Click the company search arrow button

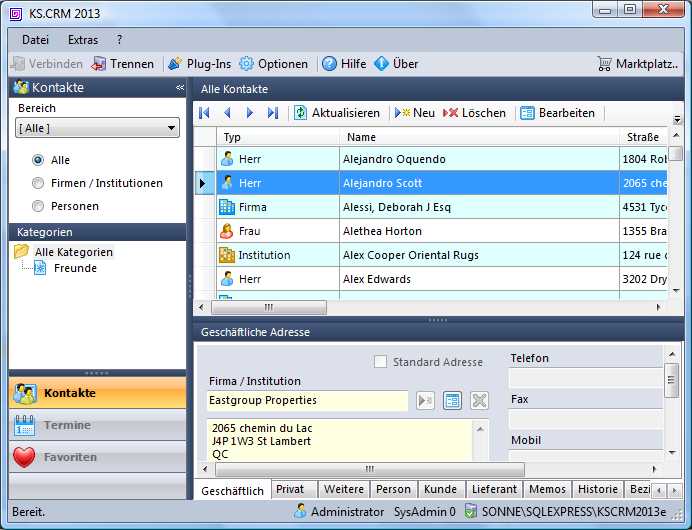[x=425, y=401]
